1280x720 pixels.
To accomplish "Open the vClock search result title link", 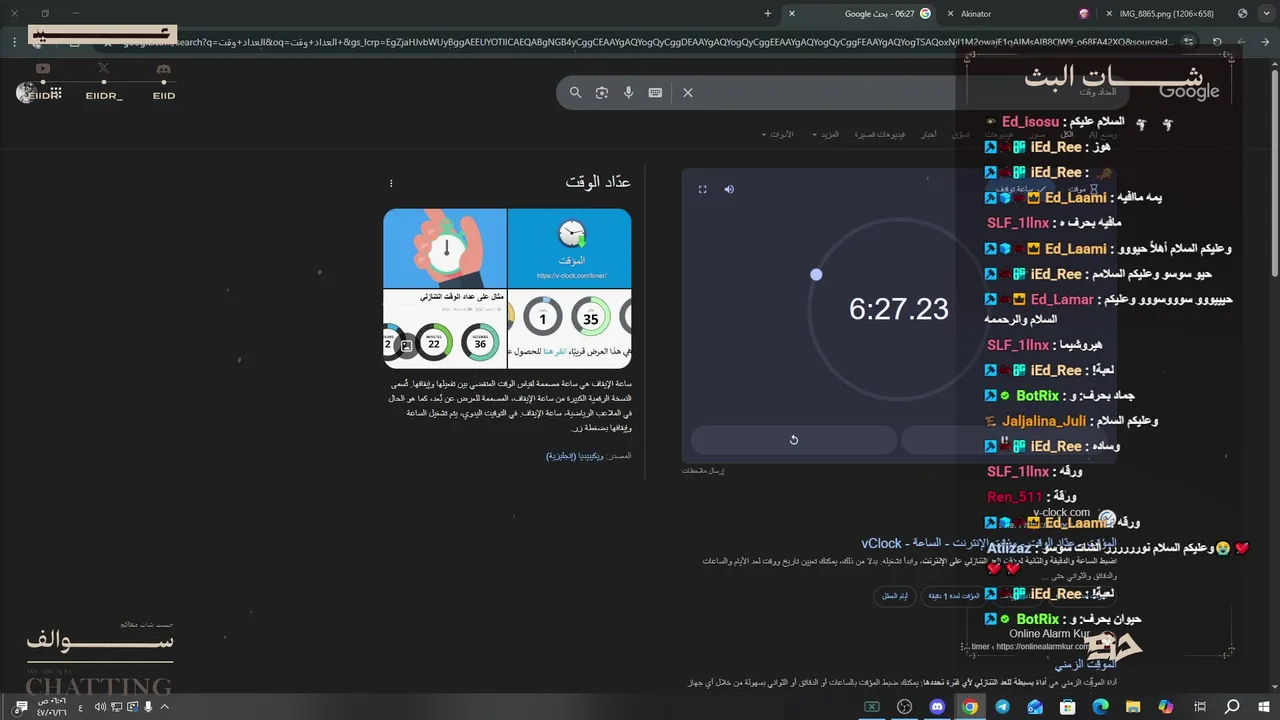I will (x=989, y=543).
